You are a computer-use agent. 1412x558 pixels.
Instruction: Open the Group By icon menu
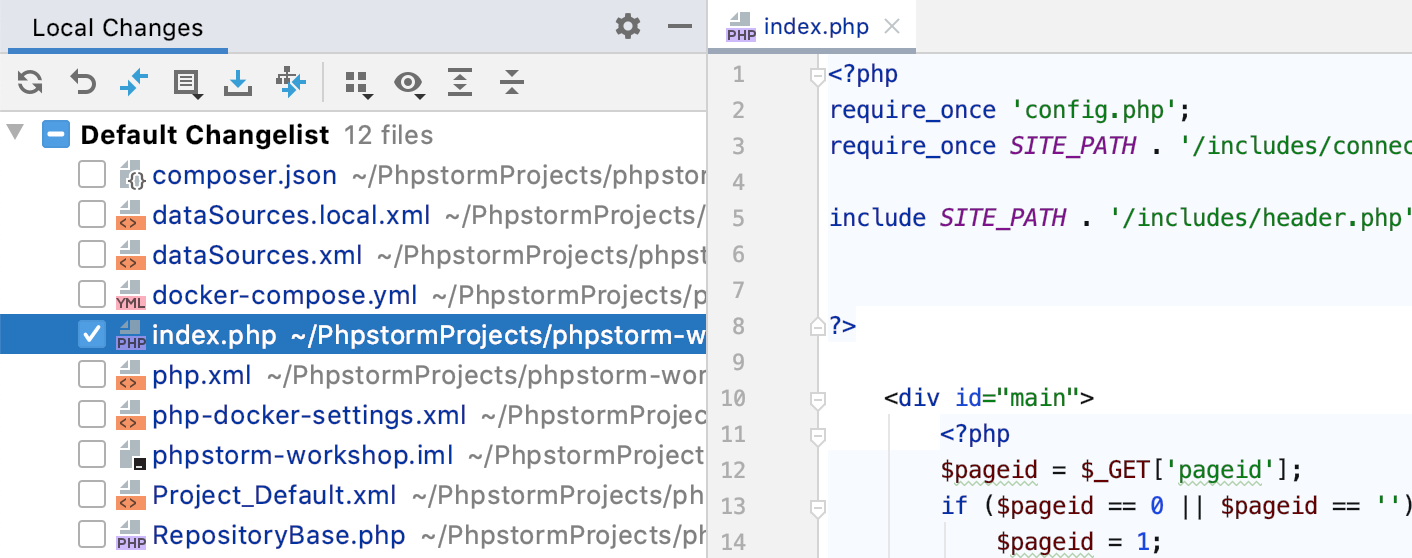[358, 84]
